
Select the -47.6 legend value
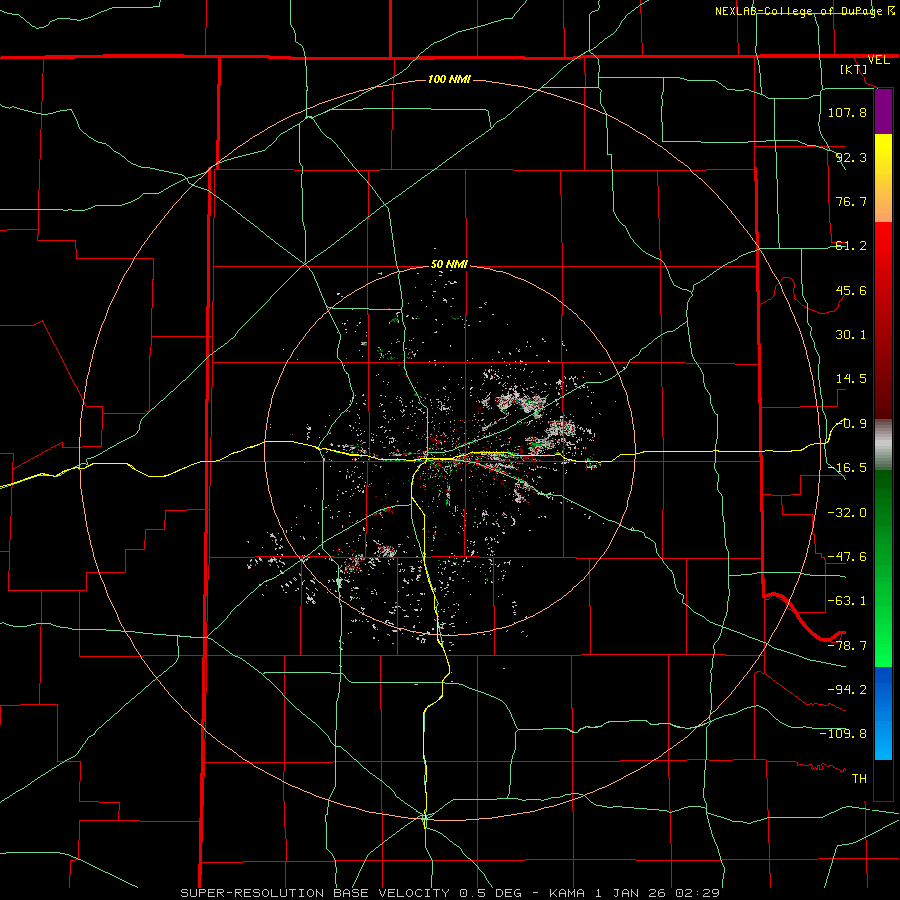point(847,557)
